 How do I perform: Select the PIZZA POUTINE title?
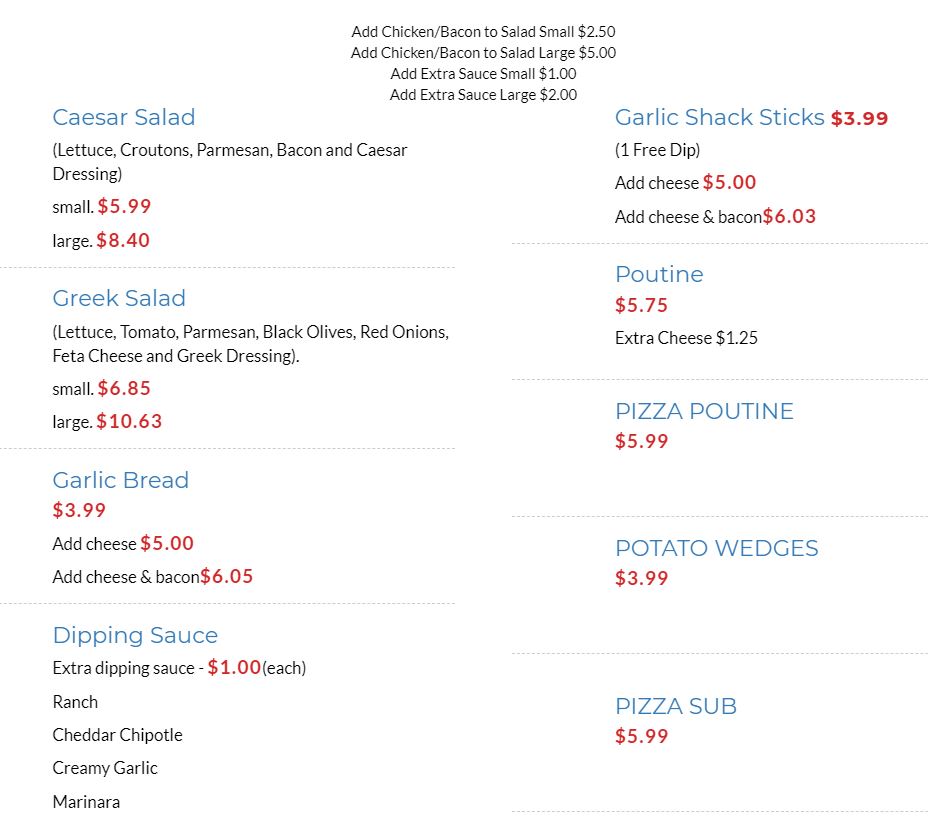tap(704, 411)
